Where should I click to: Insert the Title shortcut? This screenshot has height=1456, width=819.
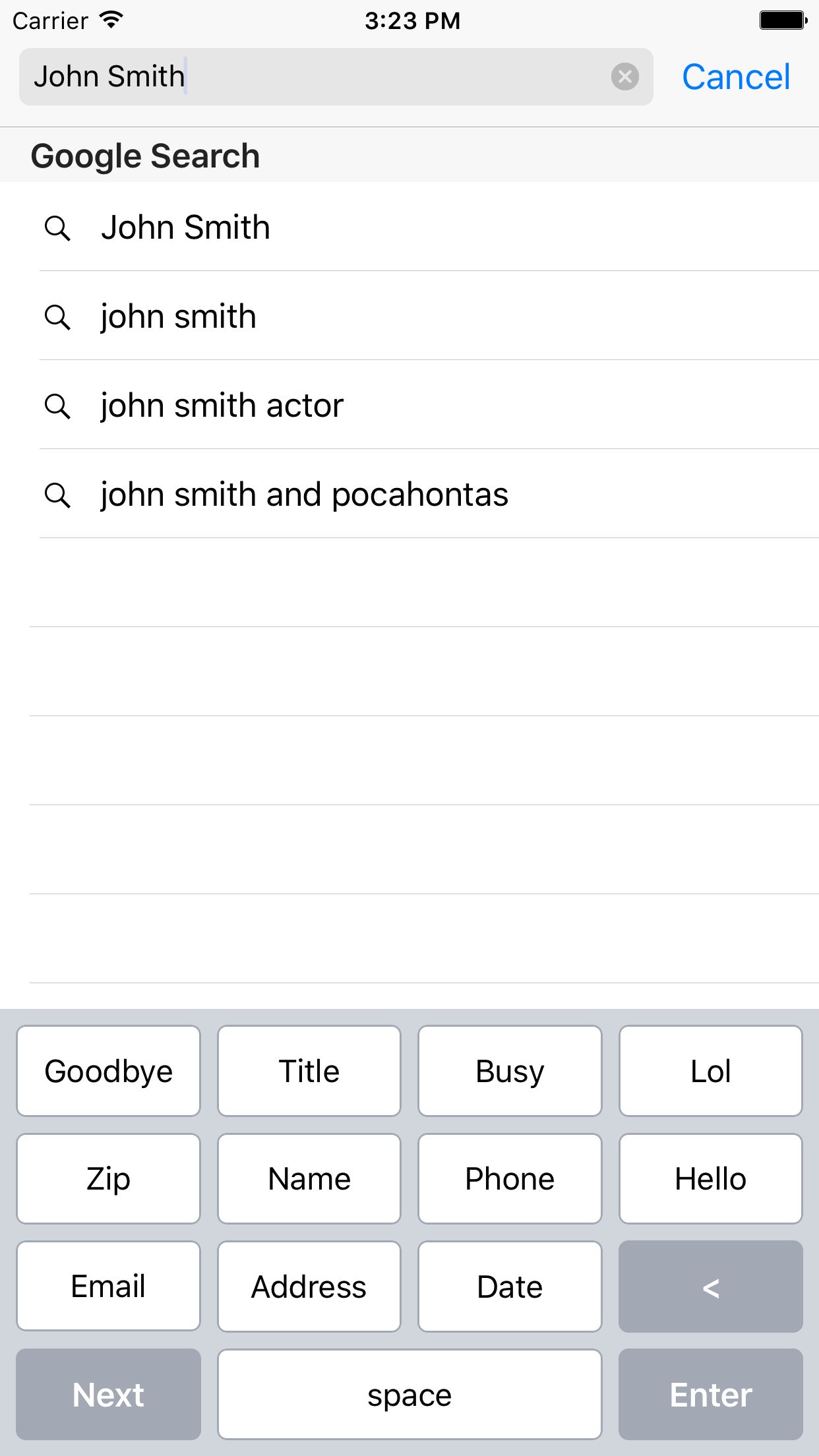pyautogui.click(x=309, y=1071)
